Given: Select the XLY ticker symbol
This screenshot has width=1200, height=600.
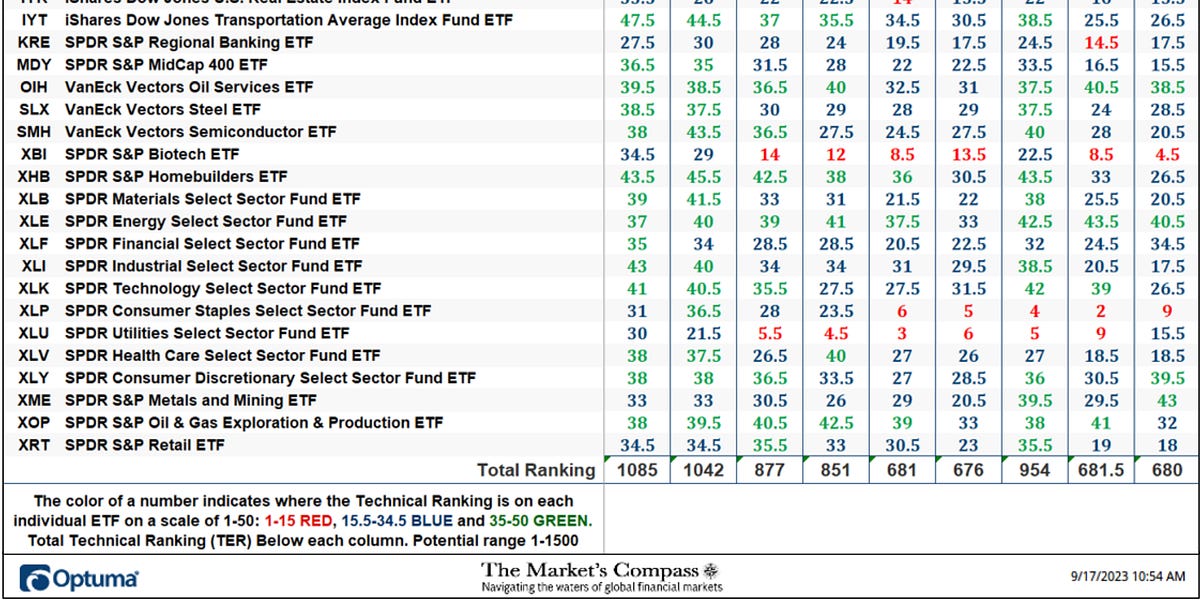Looking at the screenshot, I should pos(34,378).
